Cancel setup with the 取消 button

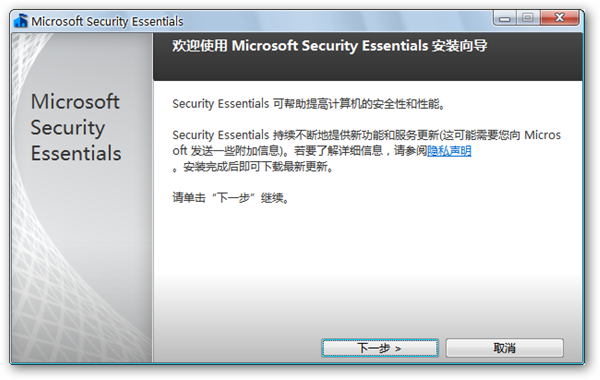(504, 348)
